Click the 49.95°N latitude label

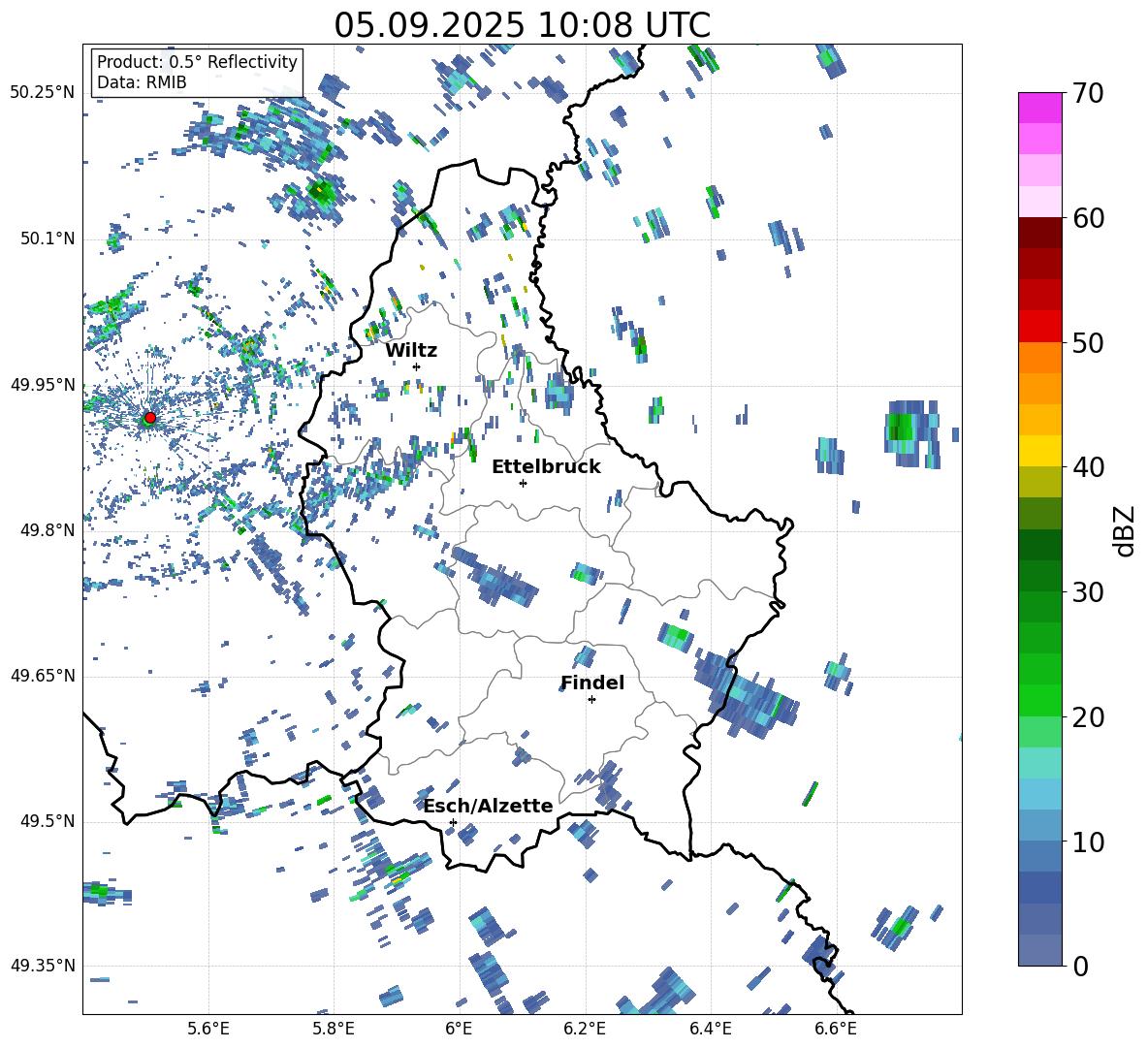coord(43,385)
